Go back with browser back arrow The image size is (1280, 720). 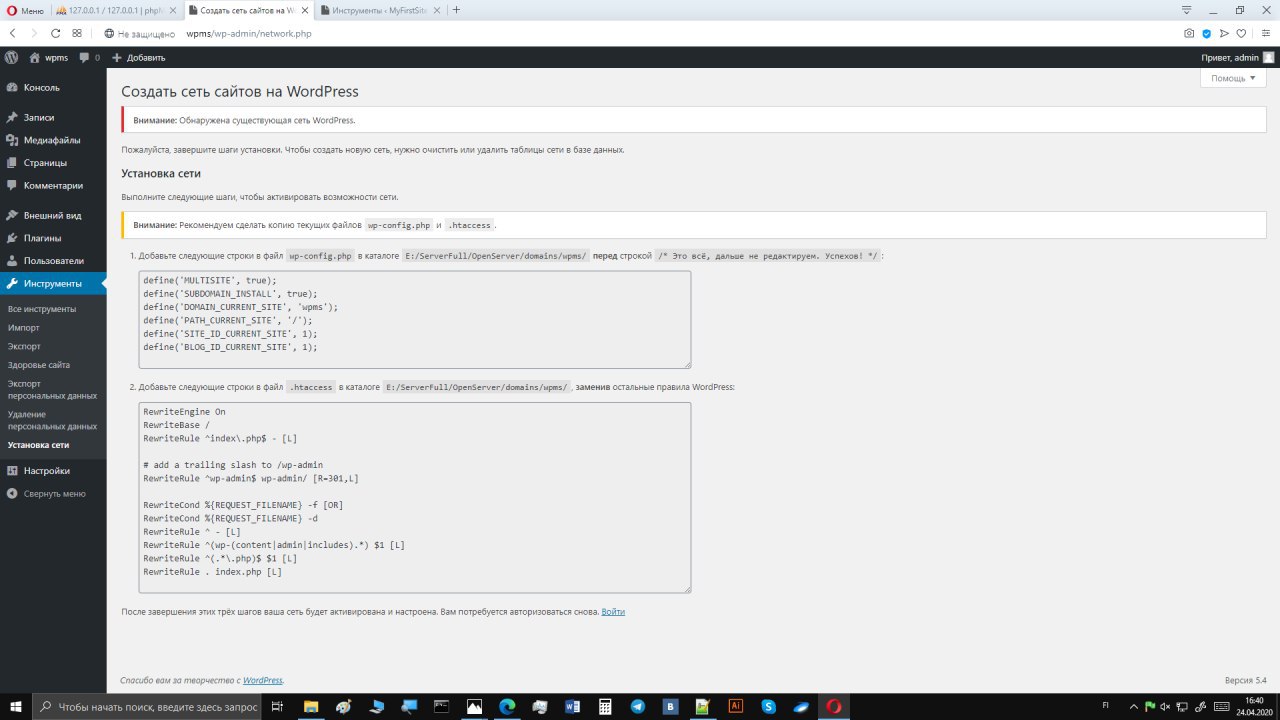(x=13, y=33)
